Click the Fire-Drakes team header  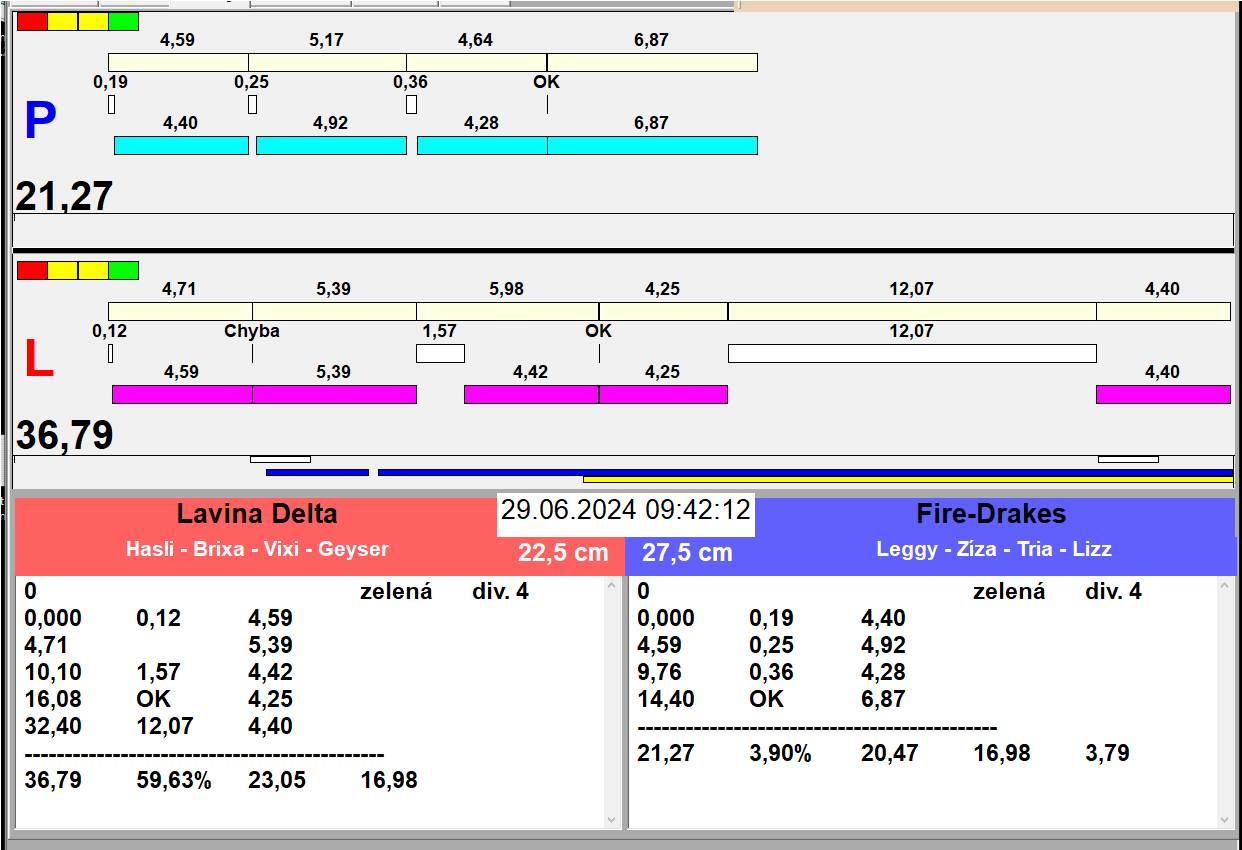(991, 514)
